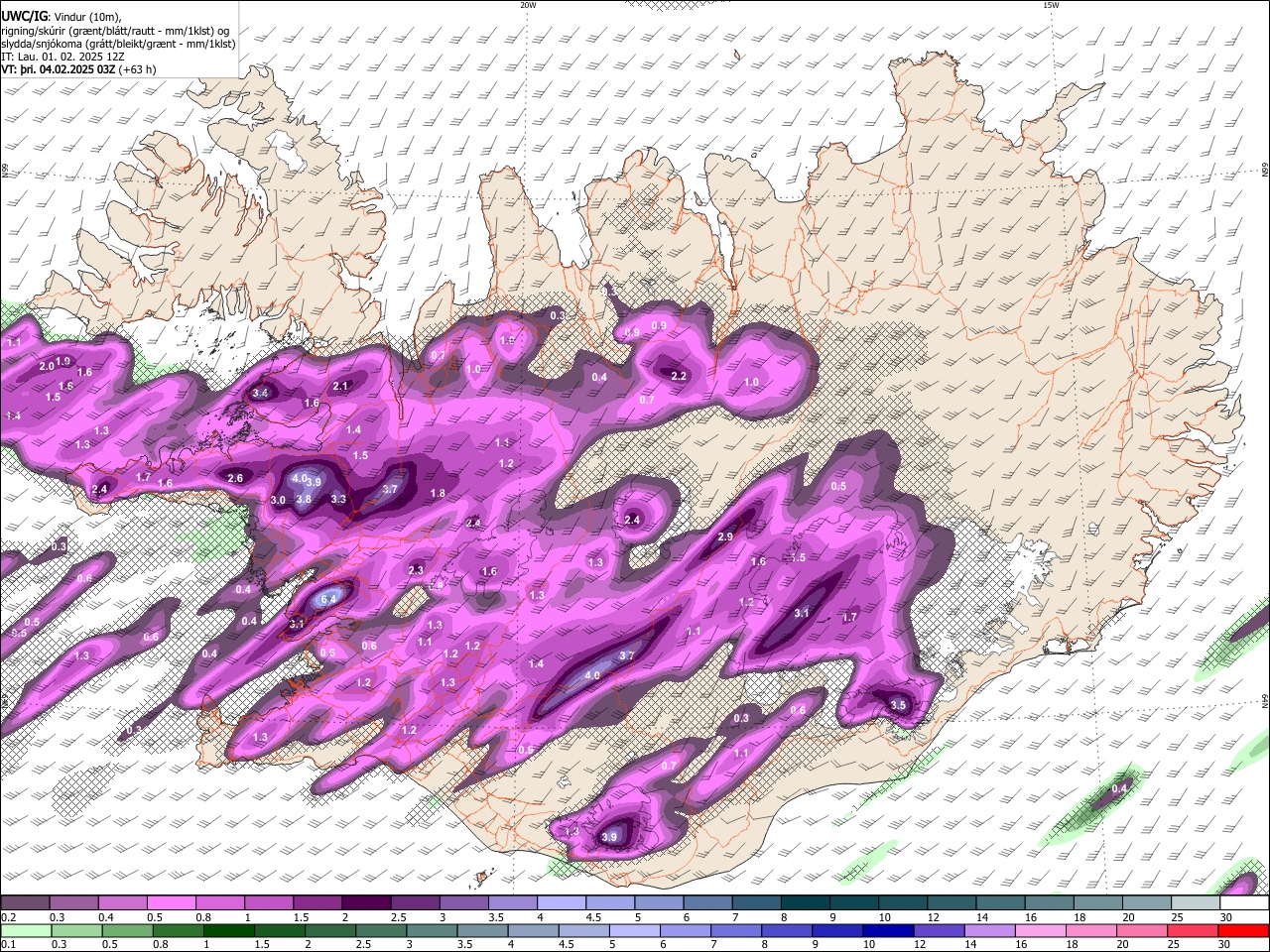Click the 0.1 label on the rain scale

pos(8,944)
